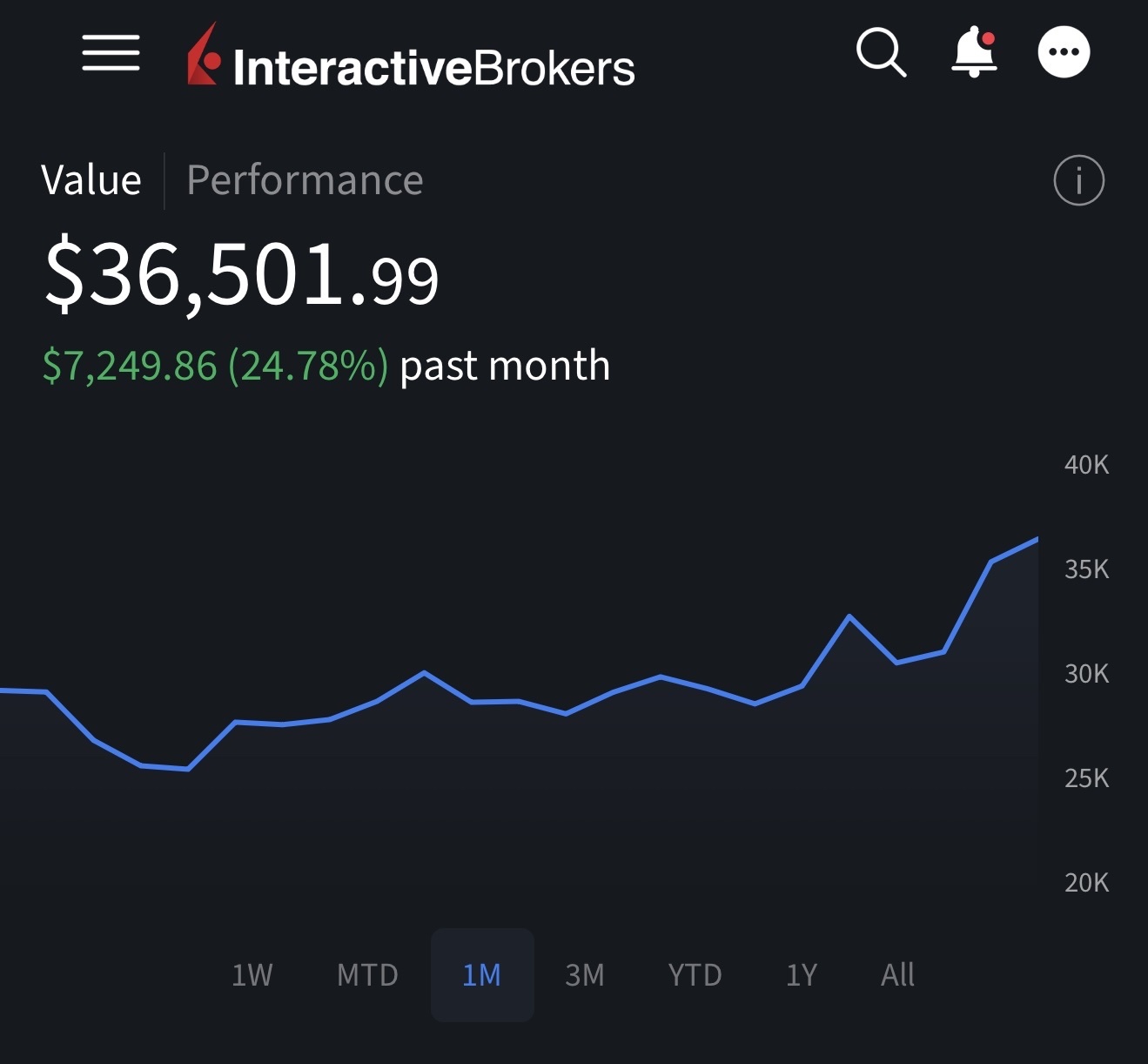Select the 1M time range
Image resolution: width=1148 pixels, height=1064 pixels.
(x=482, y=975)
